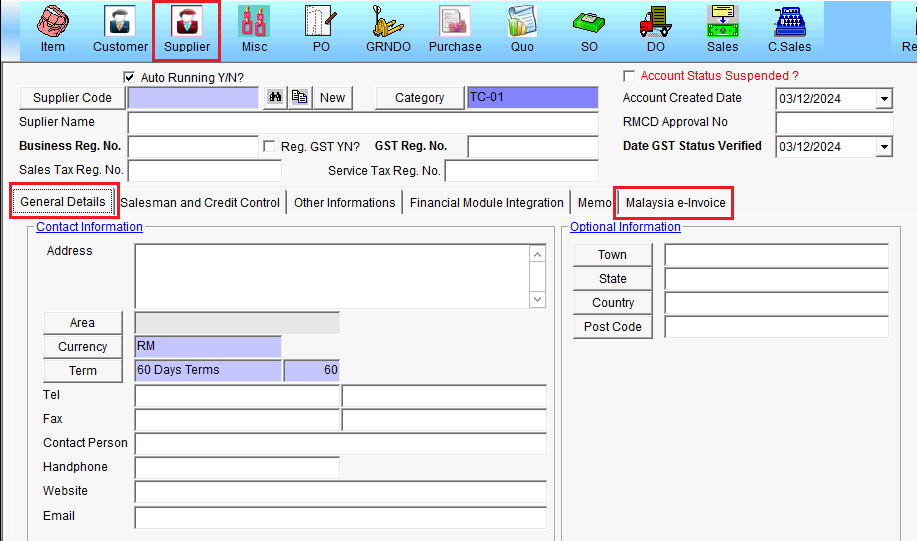Screen dimensions: 918x541
Task: Open the GRNDO forklift icon
Action: (x=387, y=28)
